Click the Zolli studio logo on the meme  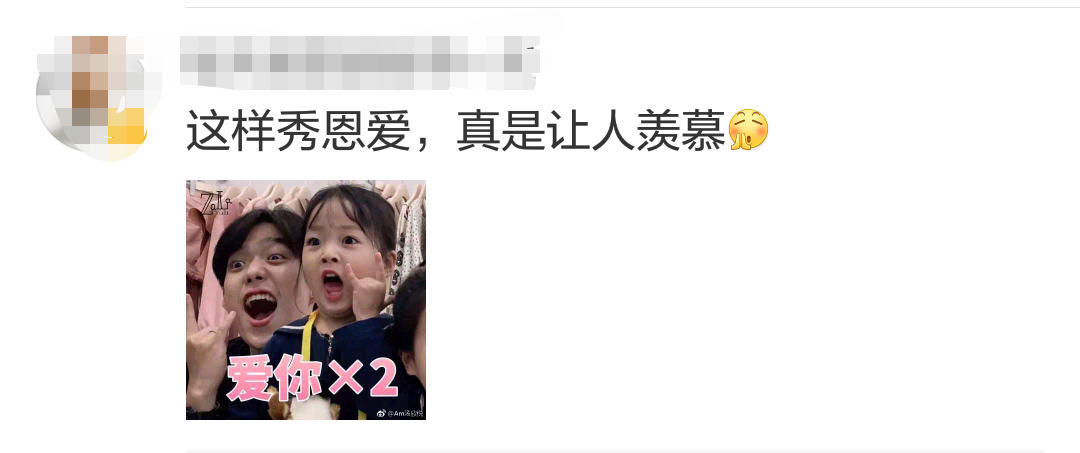pos(215,204)
